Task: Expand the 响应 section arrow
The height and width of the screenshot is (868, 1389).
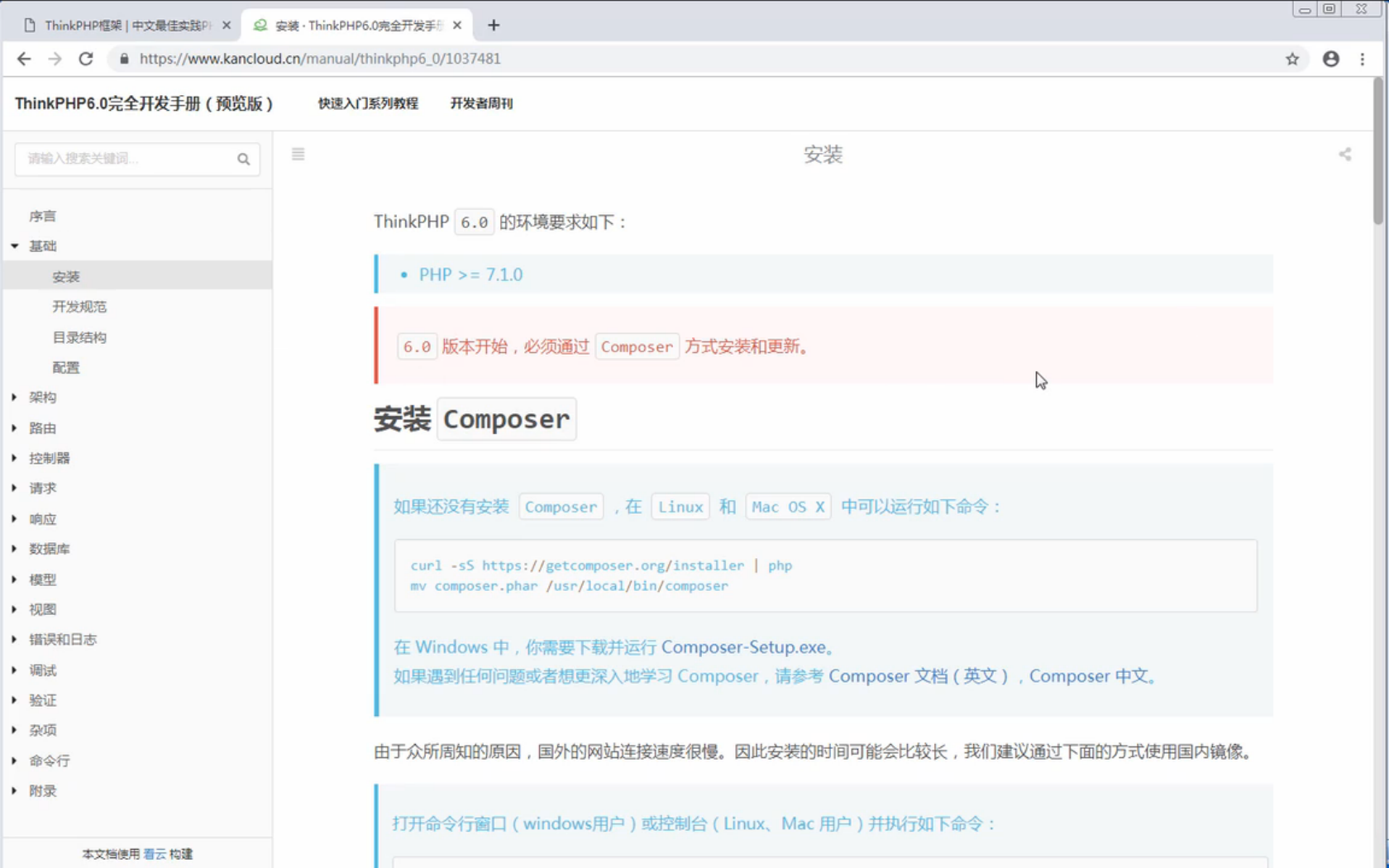Action: pos(14,519)
